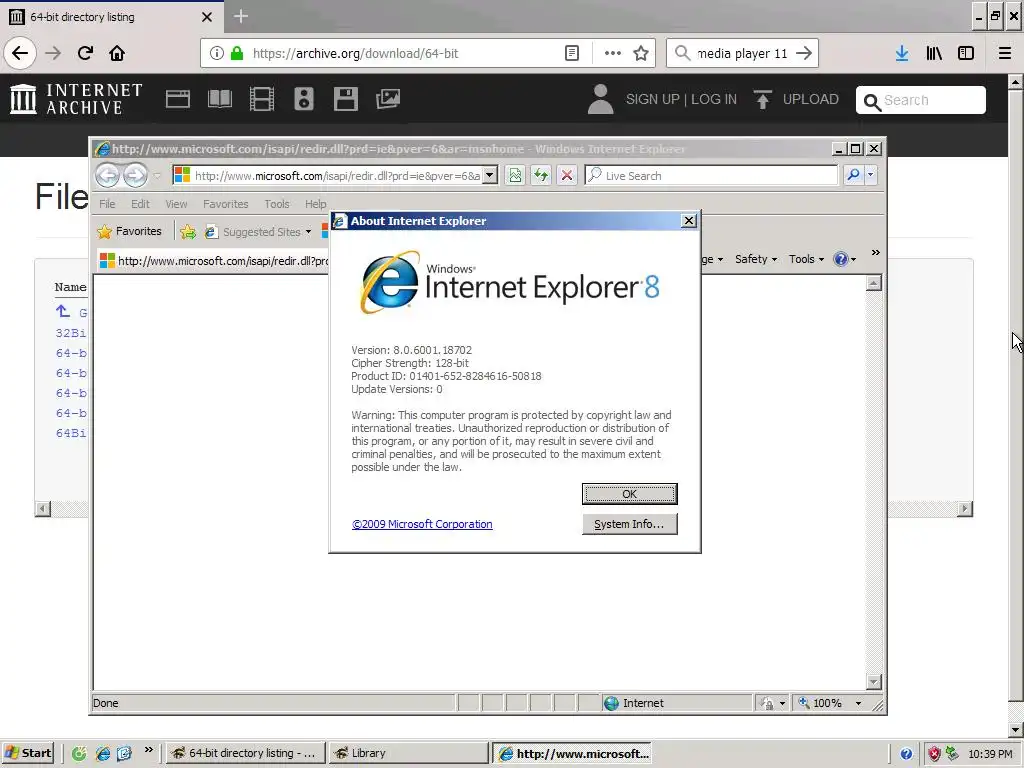
Task: Go to Firefox home page icon
Action: click(117, 53)
